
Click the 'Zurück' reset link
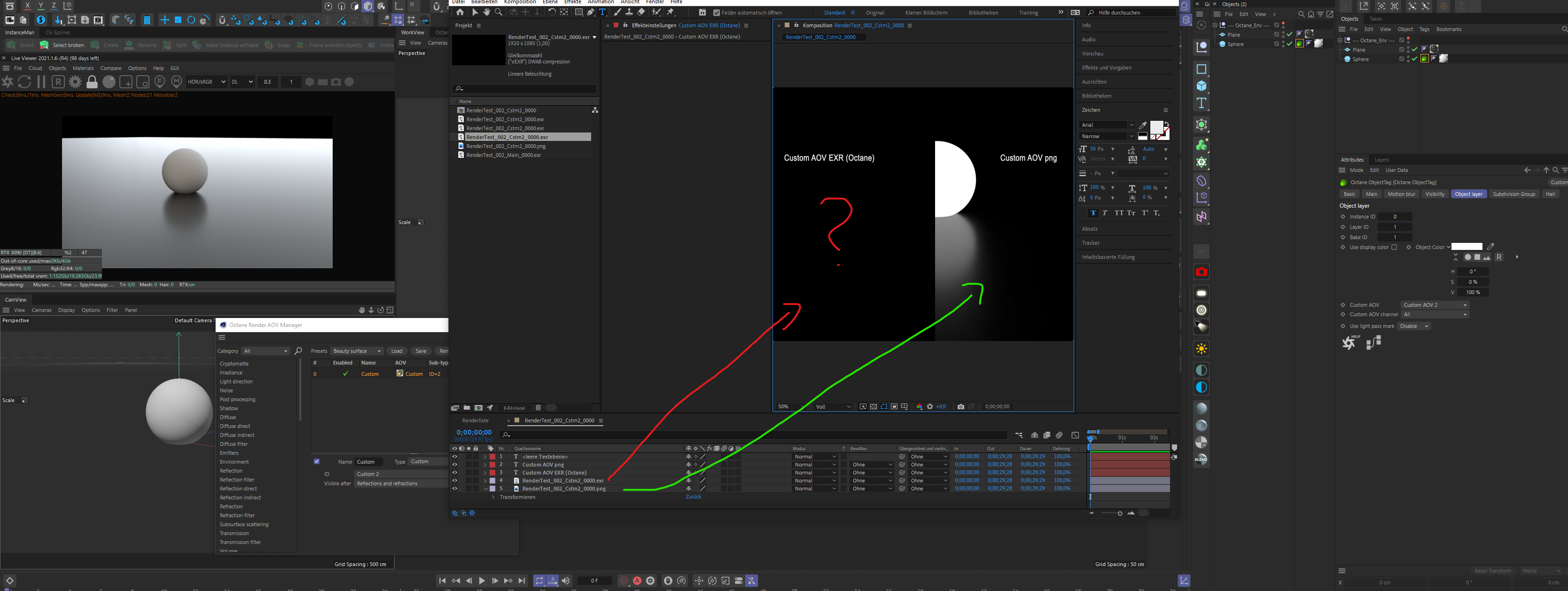pyautogui.click(x=693, y=497)
